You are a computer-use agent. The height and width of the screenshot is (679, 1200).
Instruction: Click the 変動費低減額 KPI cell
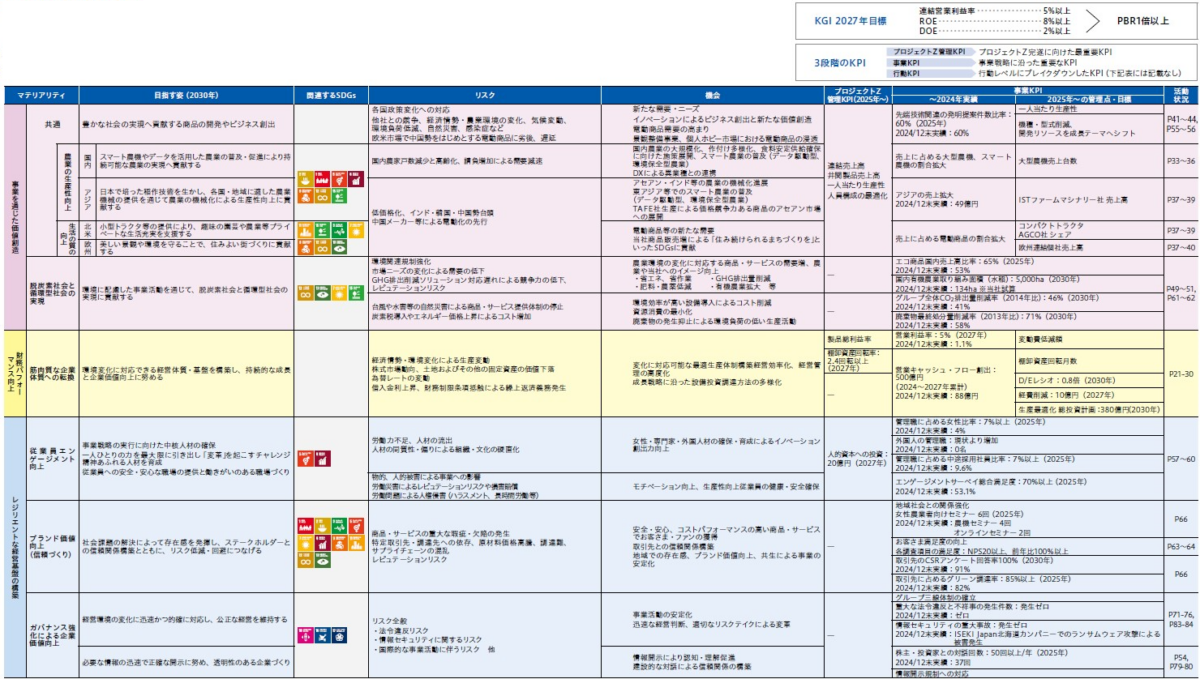pyautogui.click(x=1089, y=339)
